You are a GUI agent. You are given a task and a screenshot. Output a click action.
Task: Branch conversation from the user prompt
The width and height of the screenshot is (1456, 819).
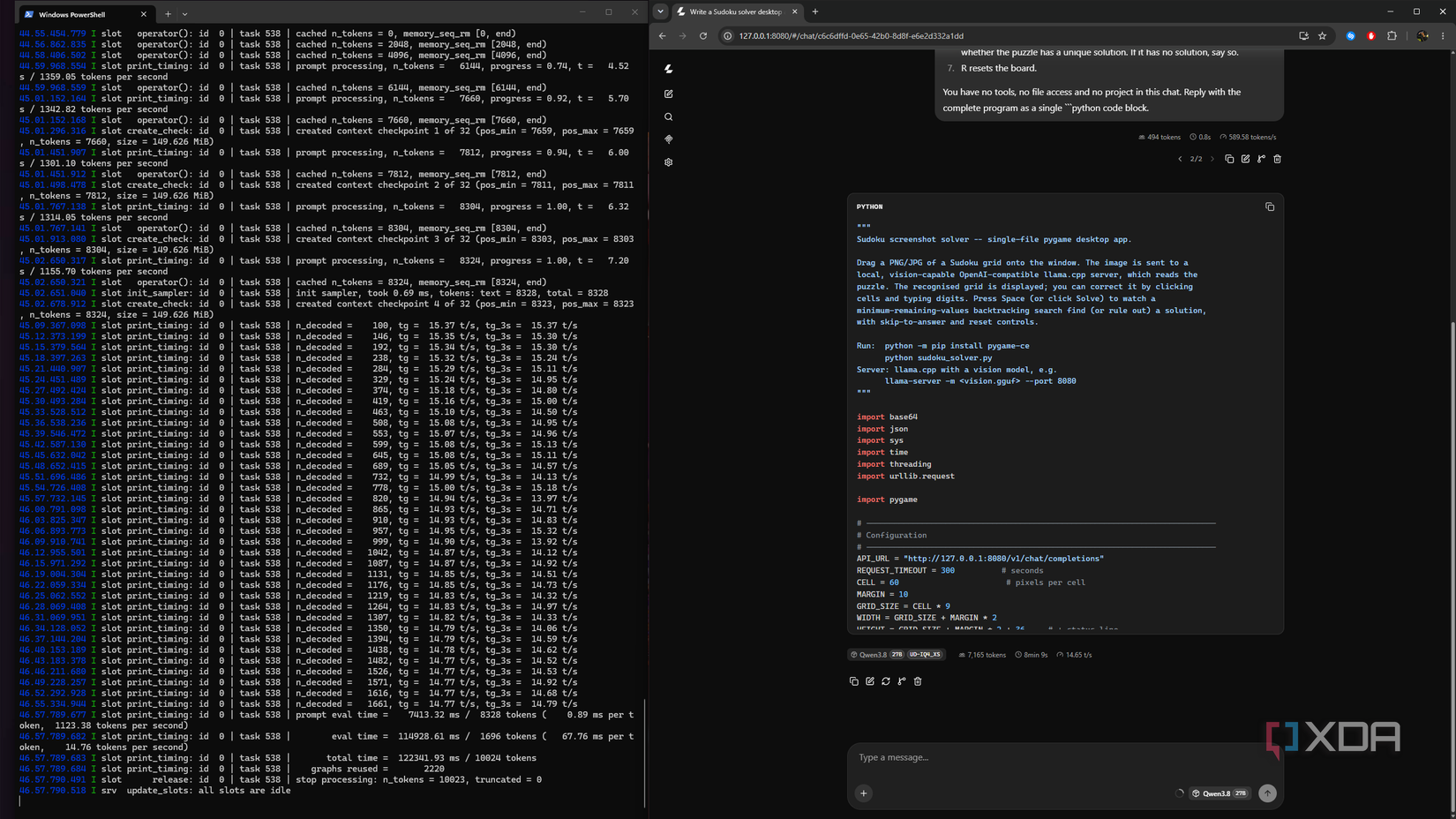point(1261,159)
